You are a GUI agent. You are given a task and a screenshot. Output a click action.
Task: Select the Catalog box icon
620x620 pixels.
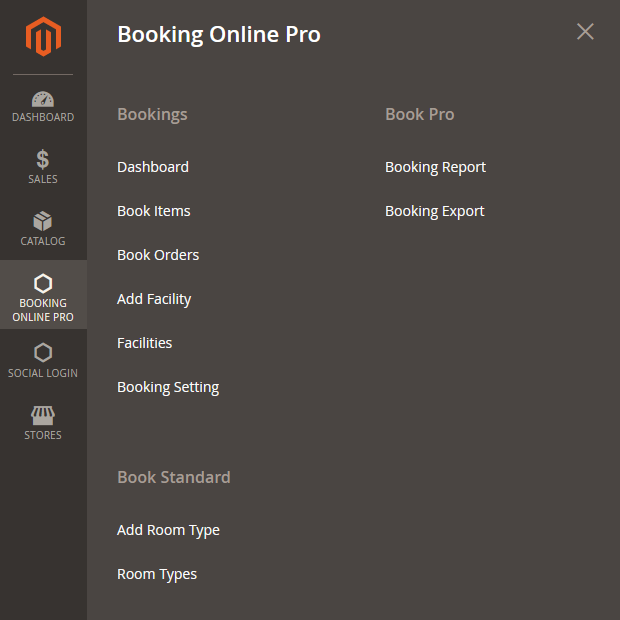43,221
